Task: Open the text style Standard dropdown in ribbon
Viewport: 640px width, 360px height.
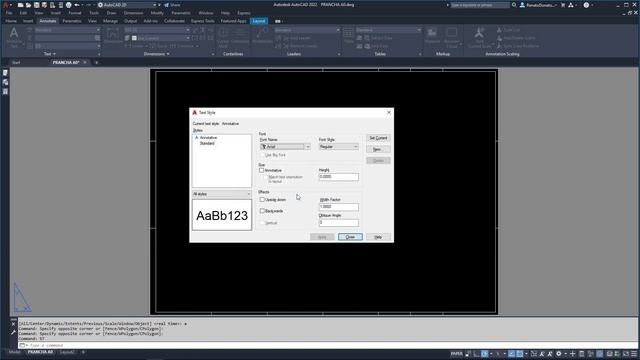Action: tap(67, 30)
